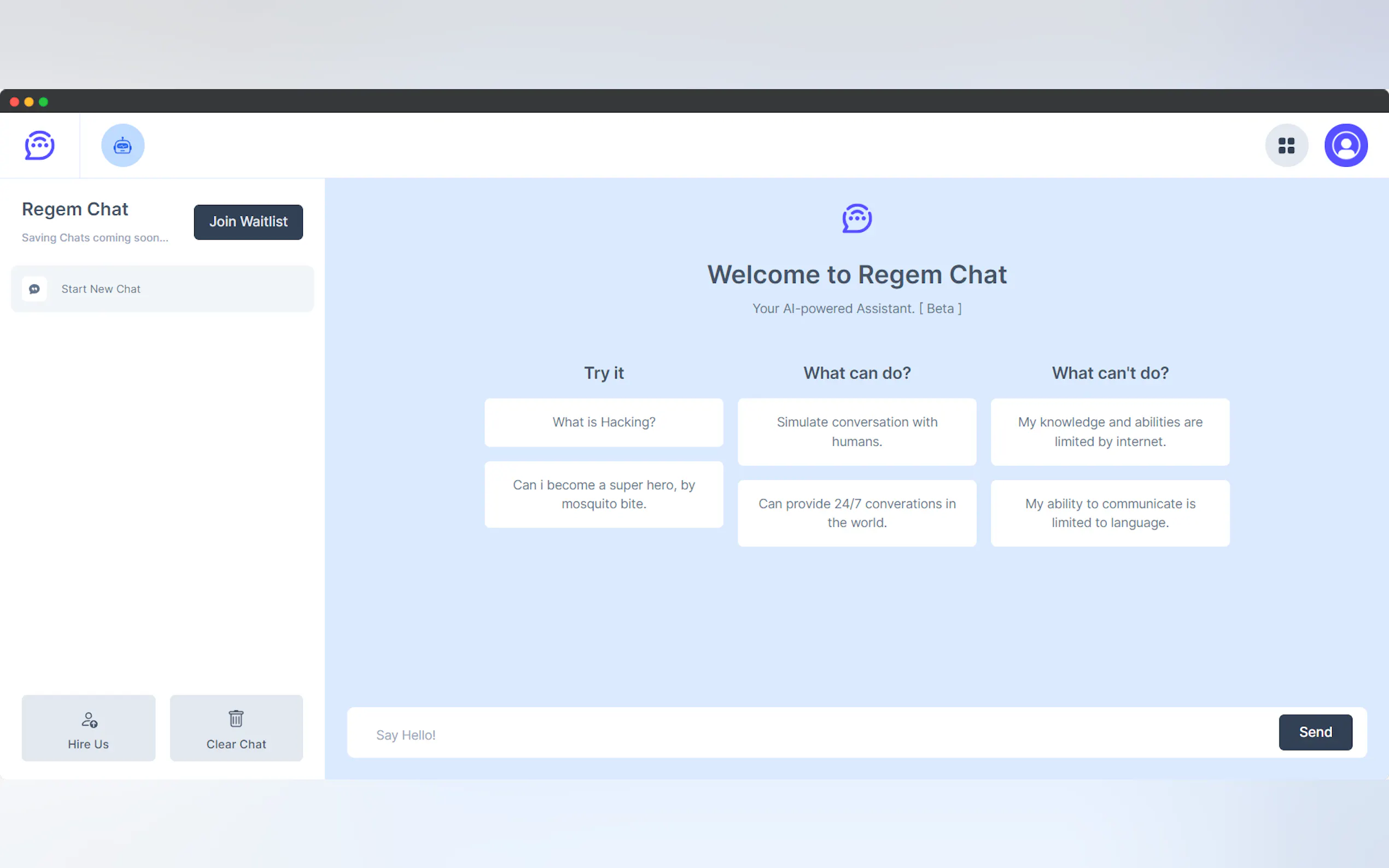Image resolution: width=1389 pixels, height=868 pixels.
Task: Click the 'Can provide 24/7 converations' card
Action: click(x=857, y=513)
